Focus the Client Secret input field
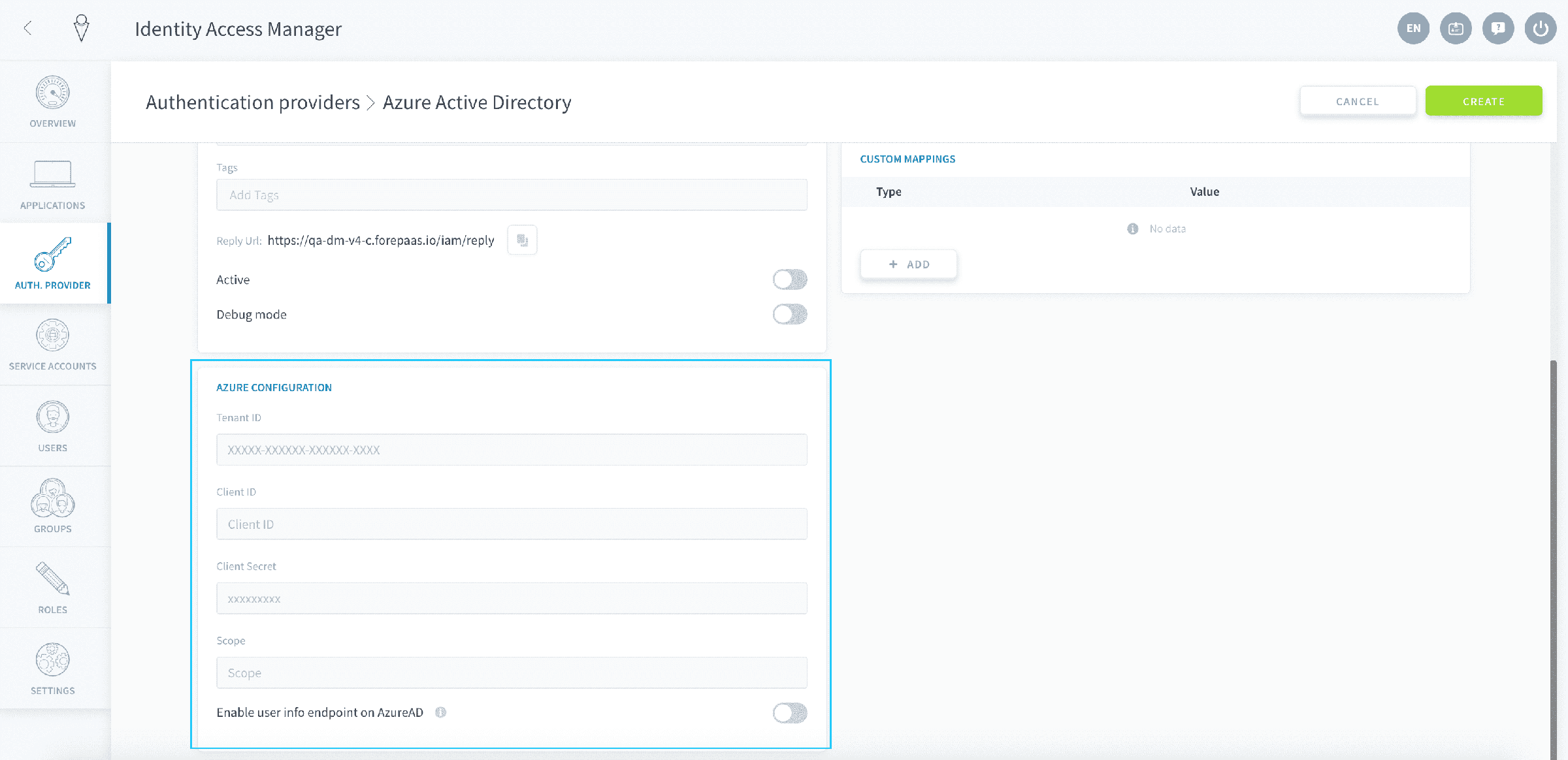 tap(512, 599)
